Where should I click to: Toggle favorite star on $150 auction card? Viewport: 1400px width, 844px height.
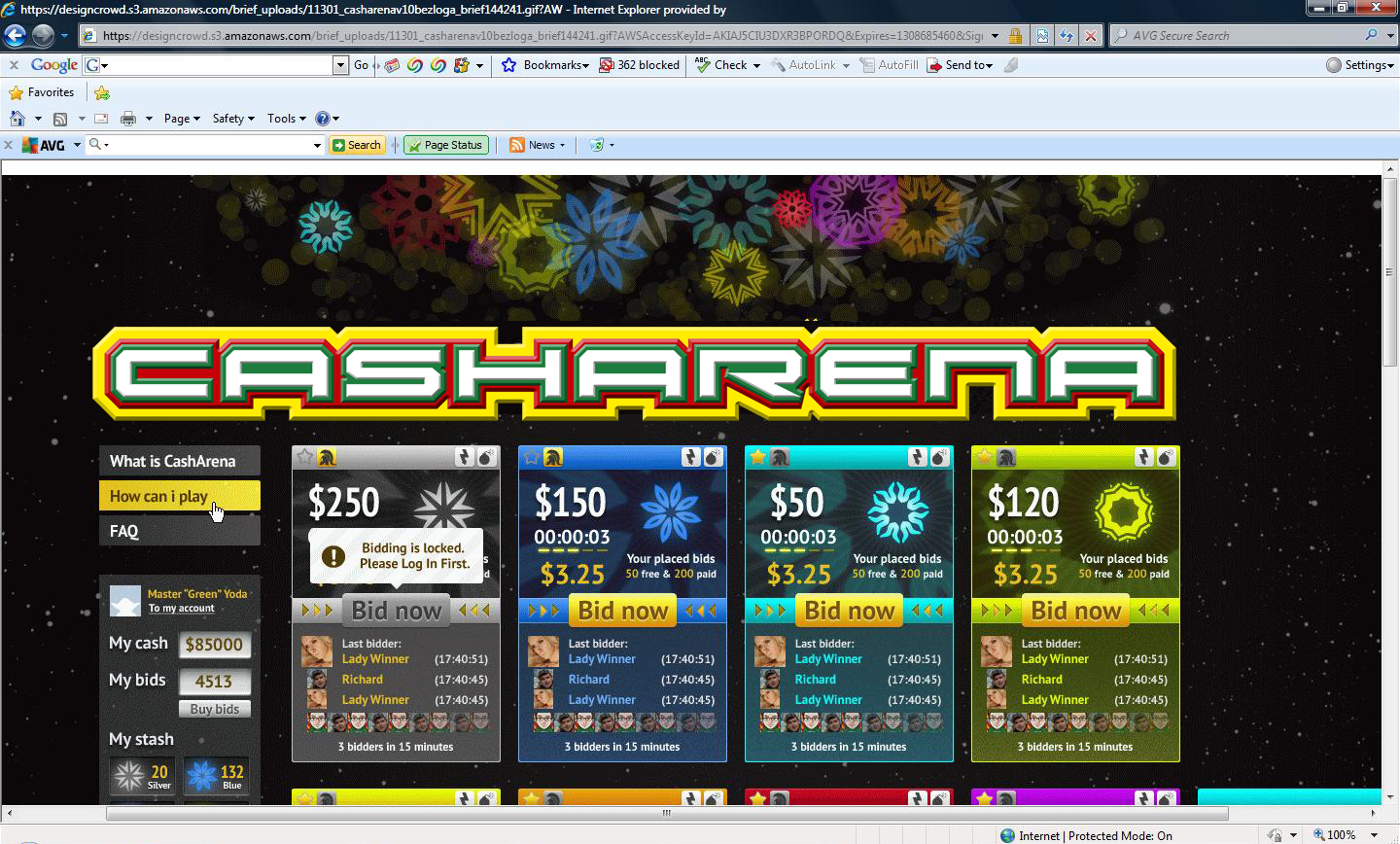(x=532, y=457)
